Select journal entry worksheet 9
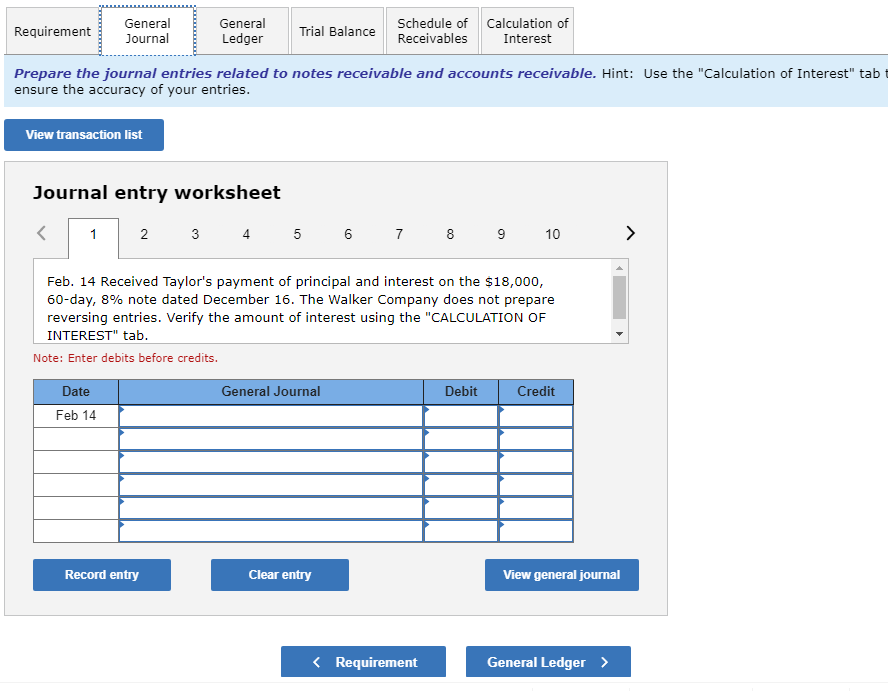Image resolution: width=888 pixels, height=691 pixels. pyautogui.click(x=501, y=234)
